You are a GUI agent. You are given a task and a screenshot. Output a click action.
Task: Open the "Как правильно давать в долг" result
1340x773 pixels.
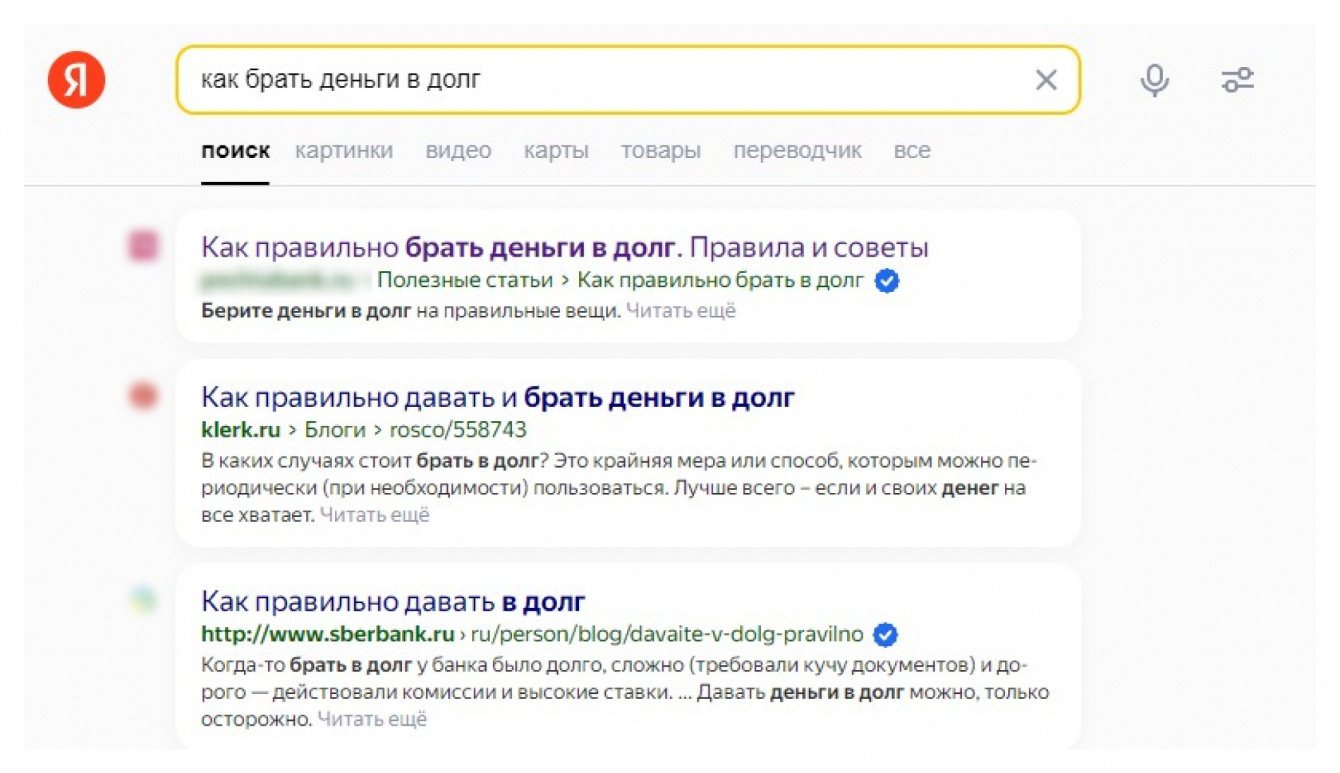pos(393,601)
